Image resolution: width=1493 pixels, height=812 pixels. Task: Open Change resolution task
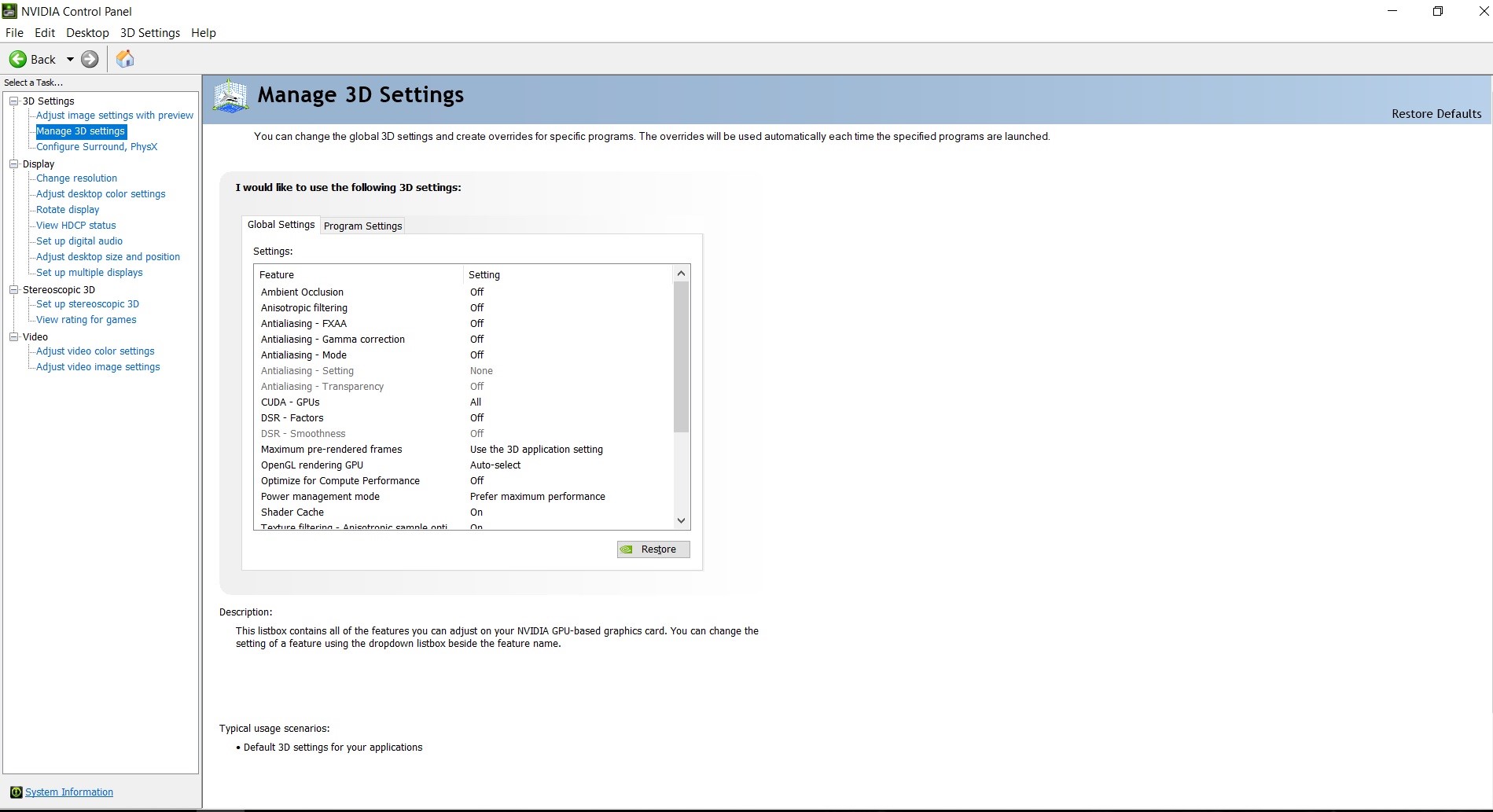click(76, 178)
